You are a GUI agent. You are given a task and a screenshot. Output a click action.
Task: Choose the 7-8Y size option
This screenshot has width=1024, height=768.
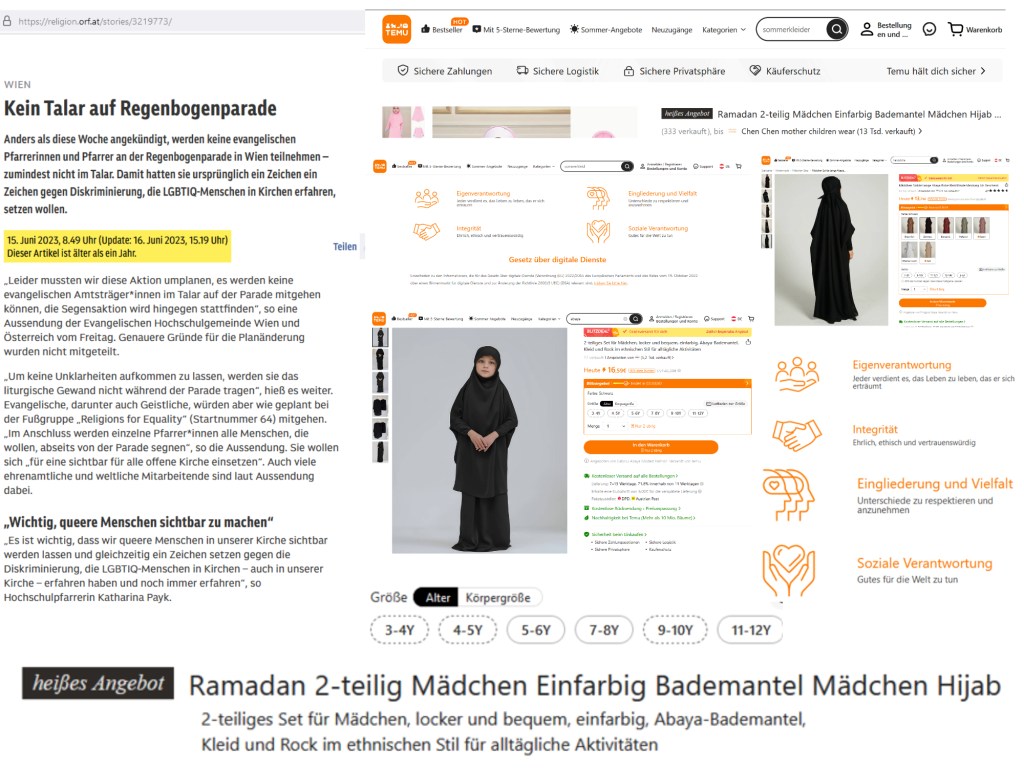click(x=603, y=630)
